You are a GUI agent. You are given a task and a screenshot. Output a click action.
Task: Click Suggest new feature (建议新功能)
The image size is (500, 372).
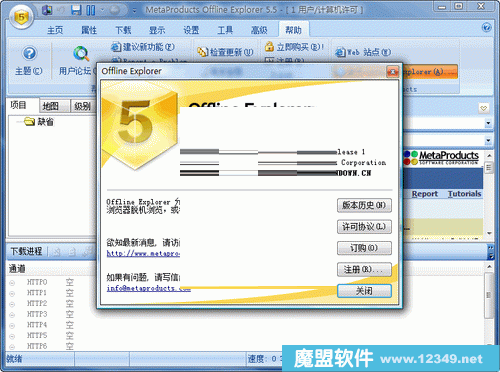tap(143, 47)
